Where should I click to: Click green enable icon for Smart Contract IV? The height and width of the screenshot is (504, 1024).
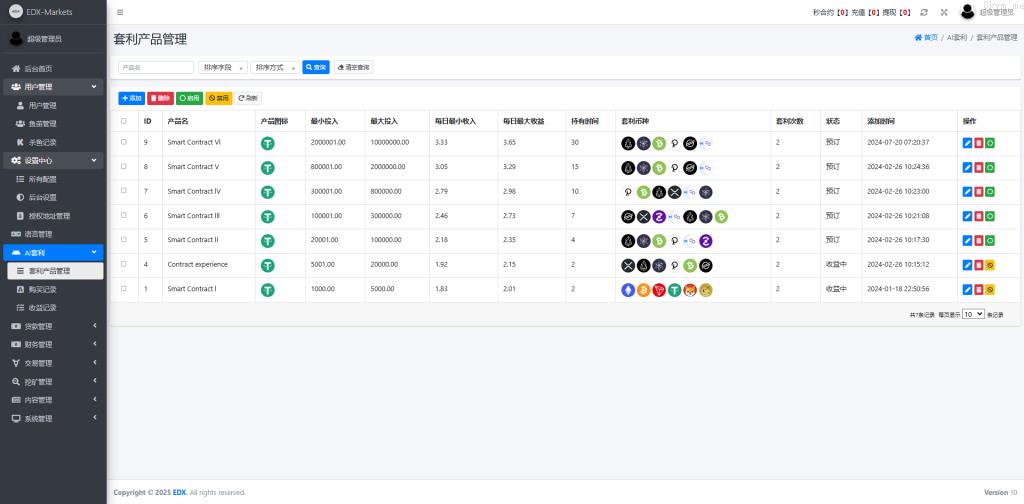click(989, 192)
